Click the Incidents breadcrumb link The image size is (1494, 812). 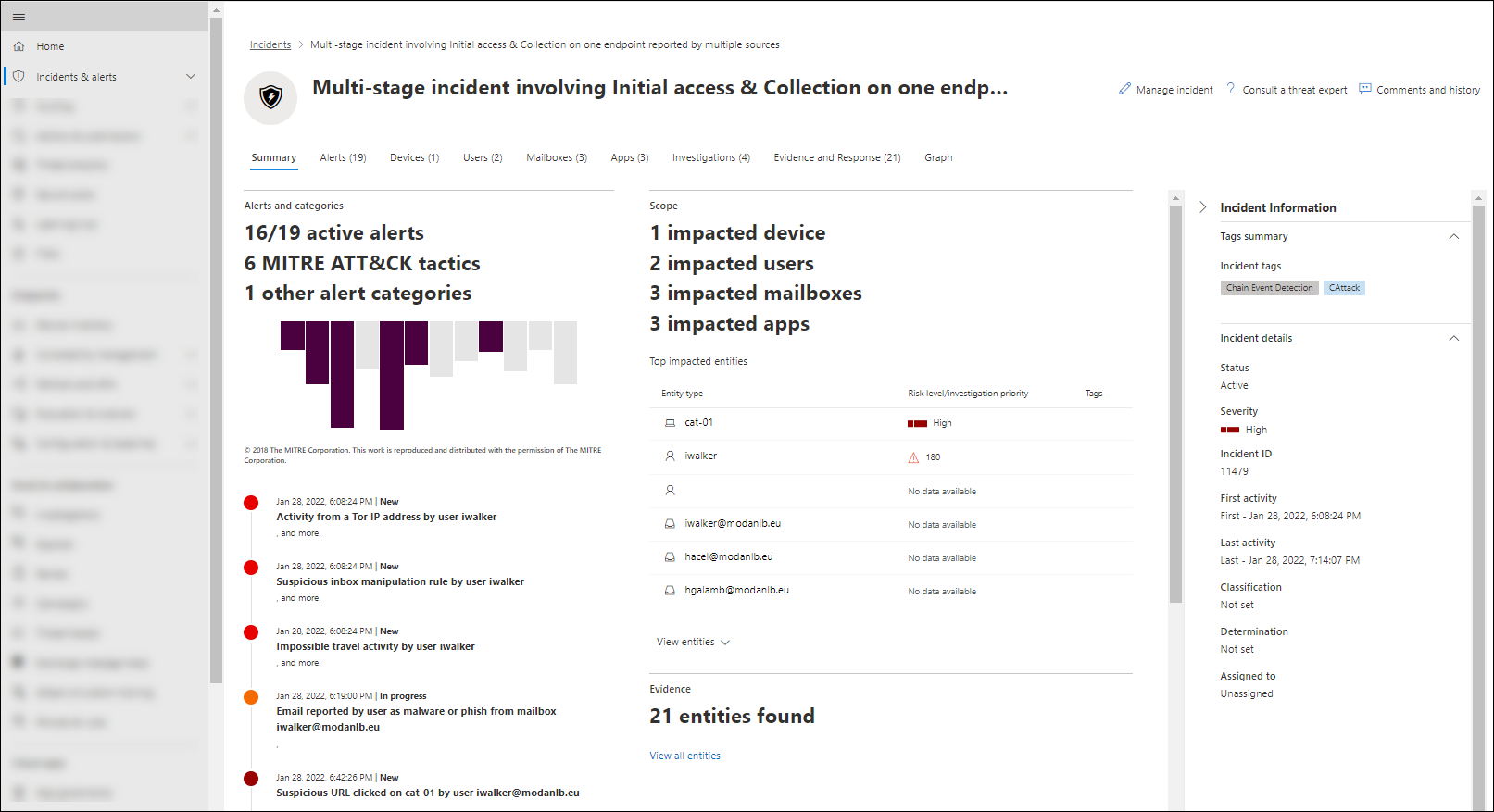click(x=270, y=44)
